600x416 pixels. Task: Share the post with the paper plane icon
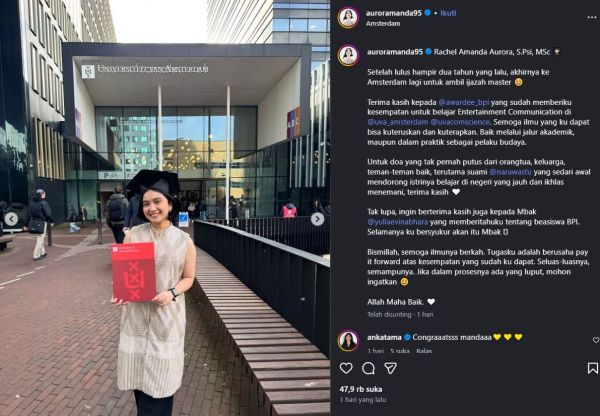point(390,368)
